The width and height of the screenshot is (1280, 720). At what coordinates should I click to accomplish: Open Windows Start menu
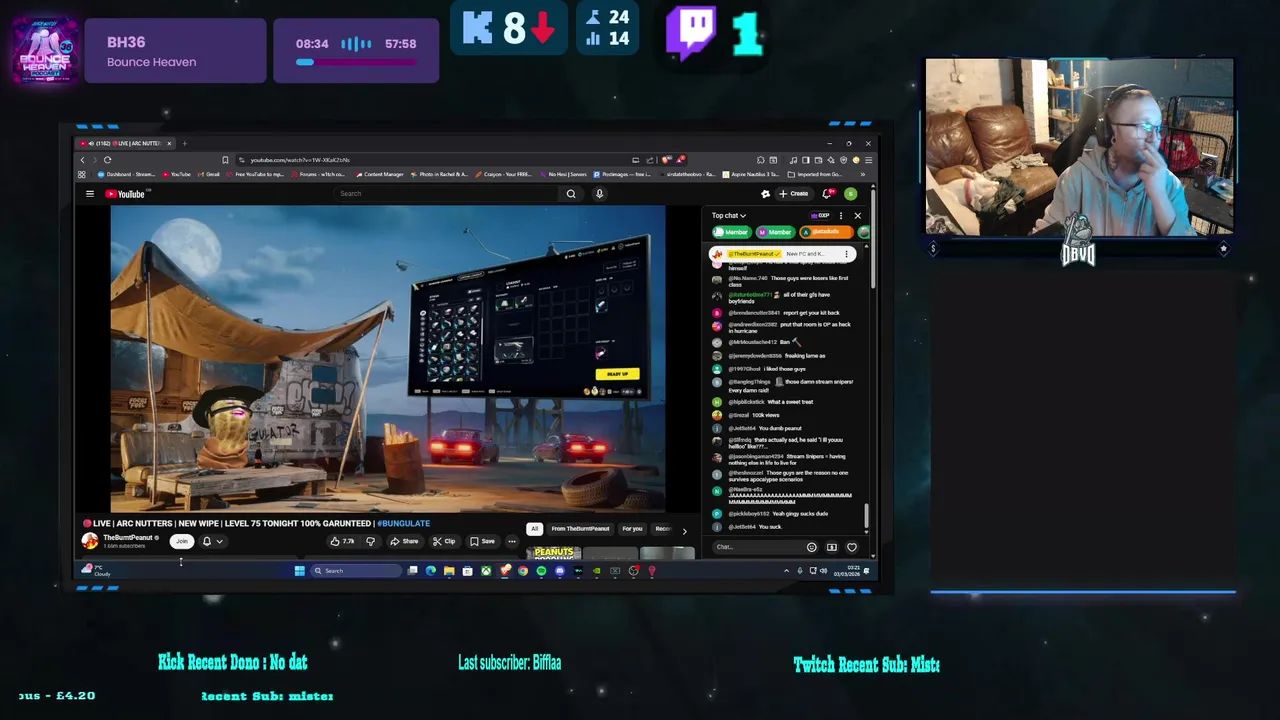coord(299,571)
